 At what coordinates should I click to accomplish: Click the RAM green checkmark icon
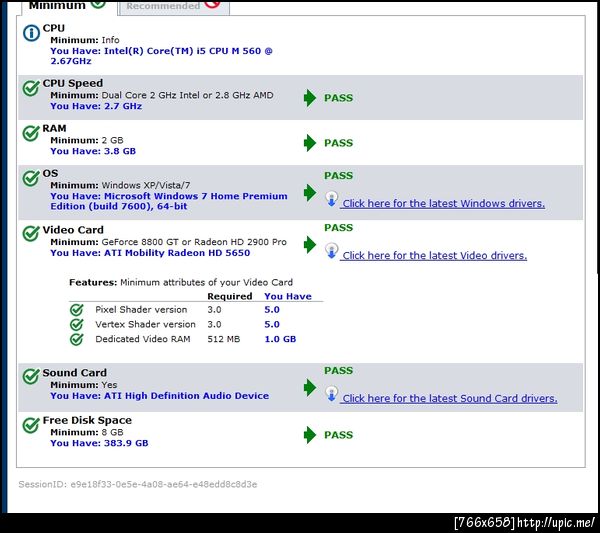coord(31,133)
